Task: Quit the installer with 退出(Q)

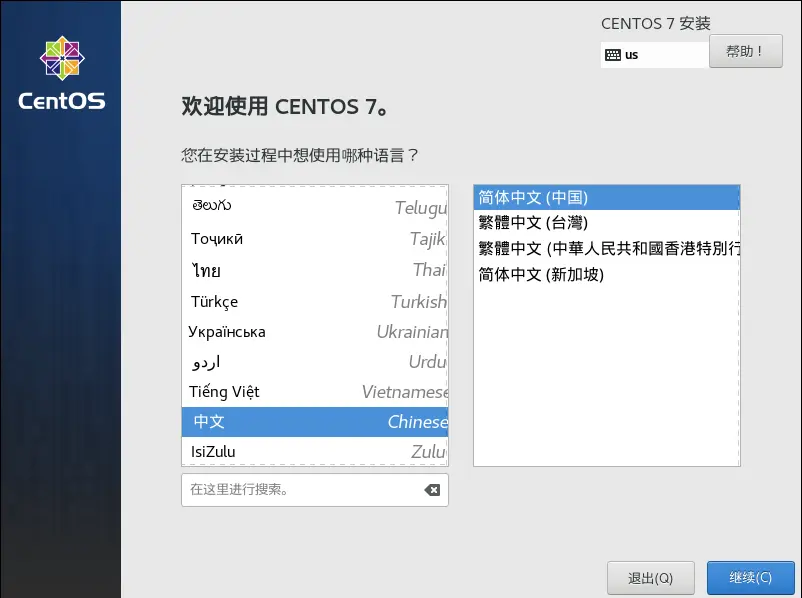Action: 651,578
